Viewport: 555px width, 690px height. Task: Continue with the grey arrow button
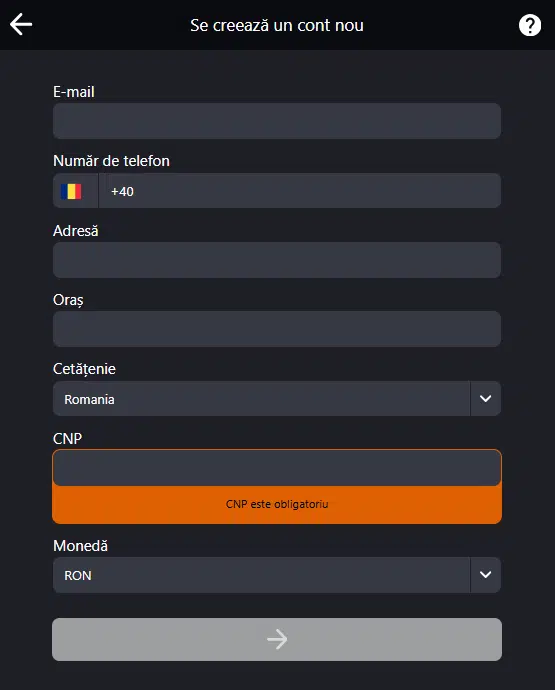[x=277, y=639]
